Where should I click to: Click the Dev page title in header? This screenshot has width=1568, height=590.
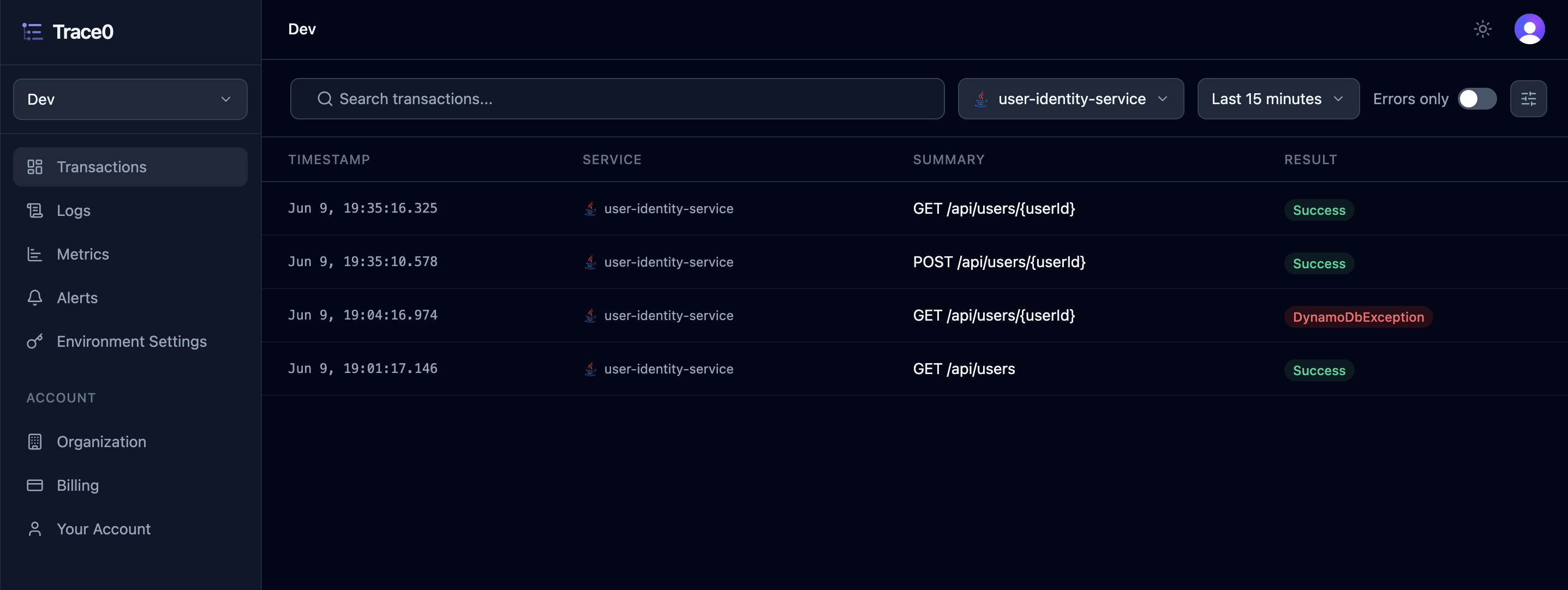[x=301, y=29]
